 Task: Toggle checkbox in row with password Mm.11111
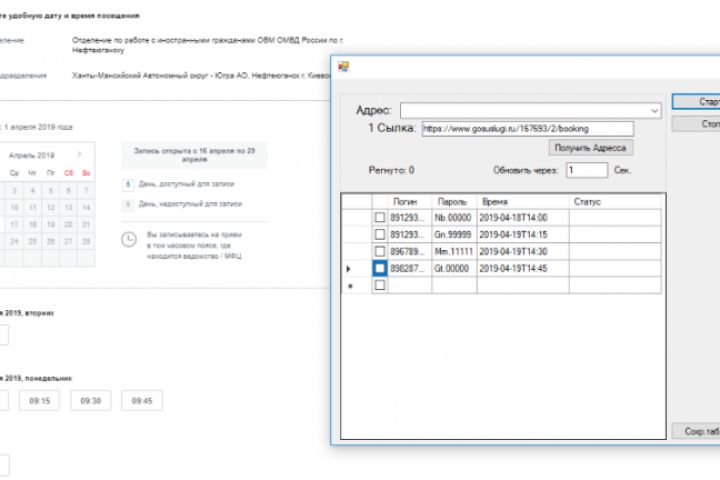coord(380,251)
